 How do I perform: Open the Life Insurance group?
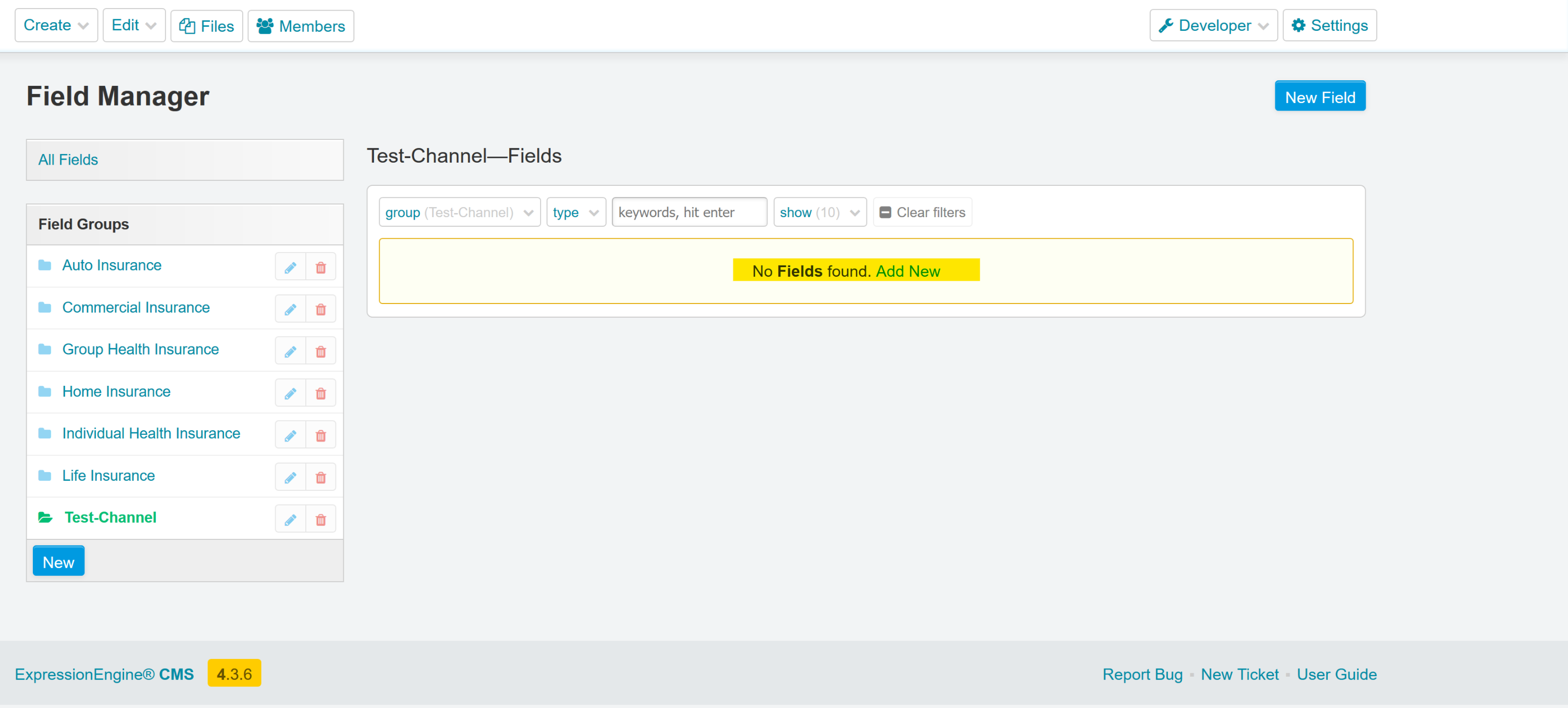pyautogui.click(x=109, y=475)
